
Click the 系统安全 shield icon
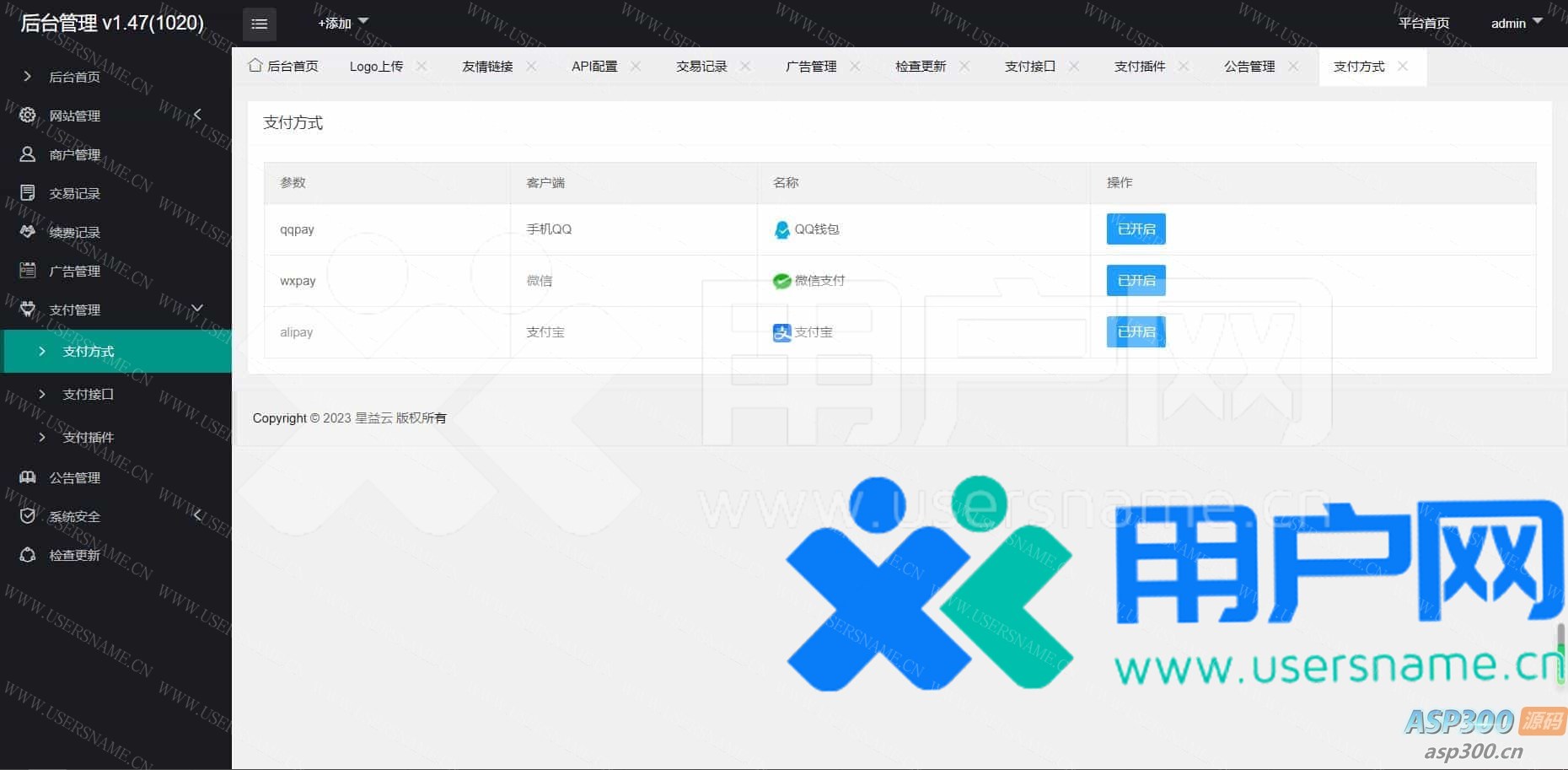click(28, 516)
